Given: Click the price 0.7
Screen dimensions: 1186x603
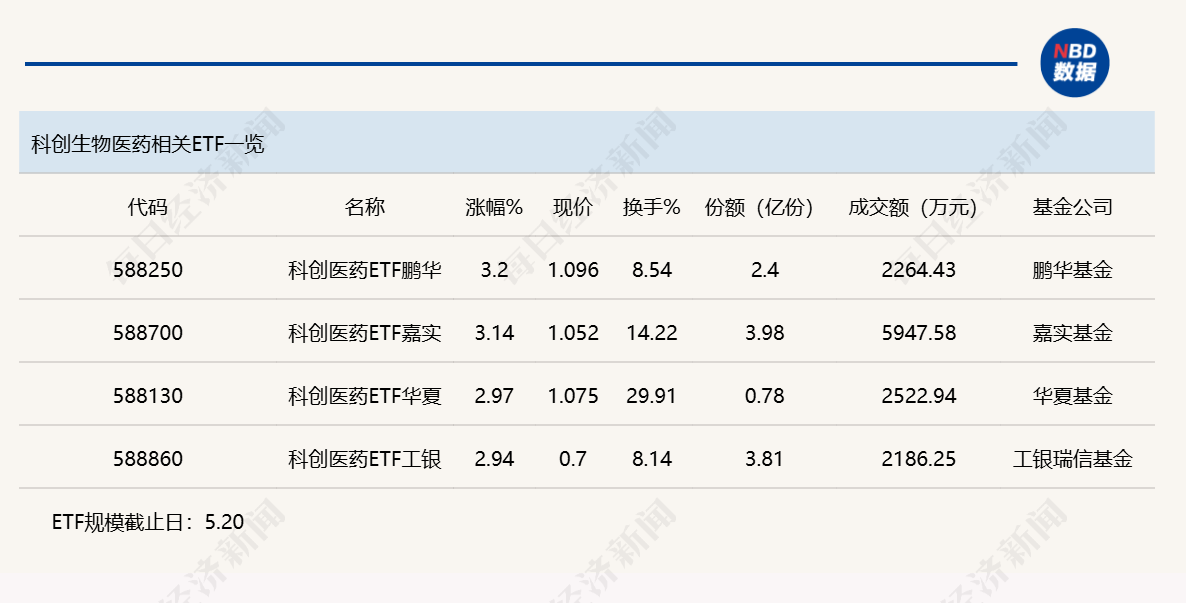Looking at the screenshot, I should (573, 458).
